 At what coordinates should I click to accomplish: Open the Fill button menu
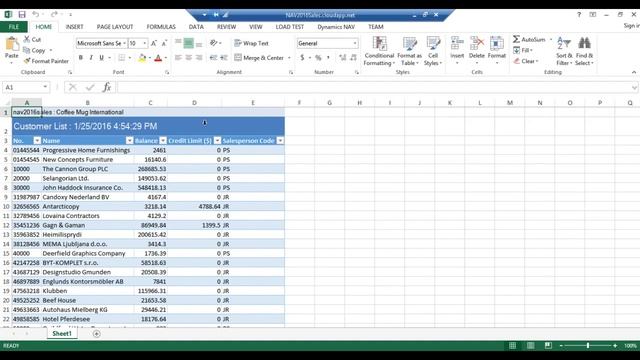point(523,50)
